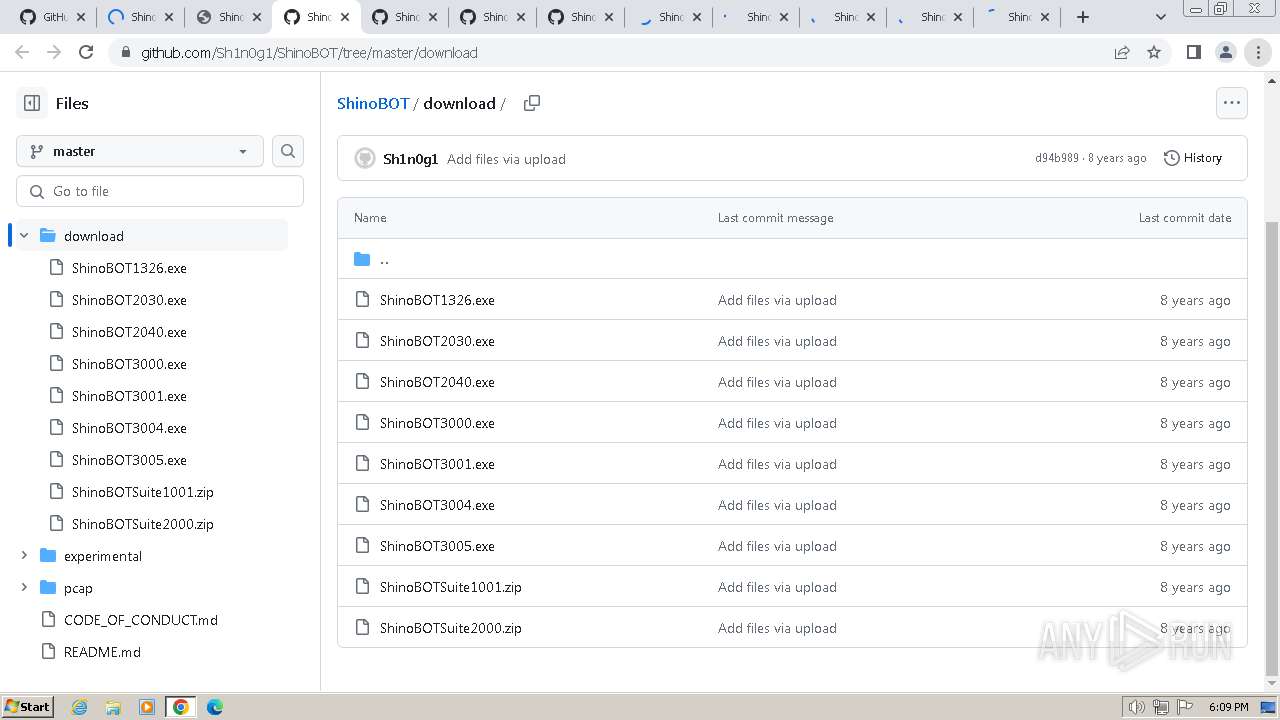Open commit message for ShinoBOT2030.exe row
The height and width of the screenshot is (720, 1280).
click(777, 341)
